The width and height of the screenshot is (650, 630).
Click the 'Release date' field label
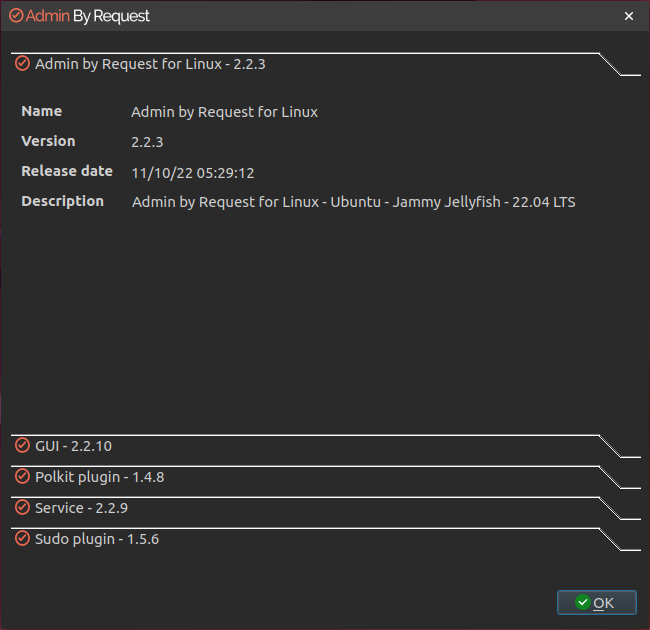click(x=67, y=171)
